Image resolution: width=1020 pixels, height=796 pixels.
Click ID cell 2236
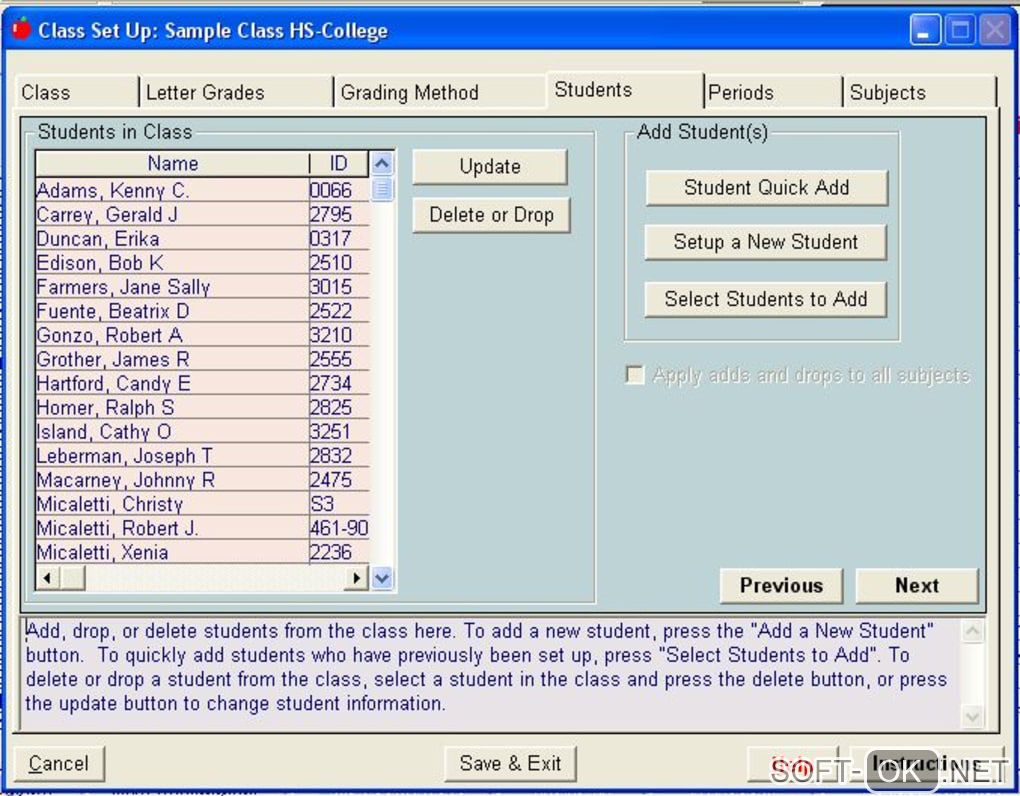[x=339, y=551]
